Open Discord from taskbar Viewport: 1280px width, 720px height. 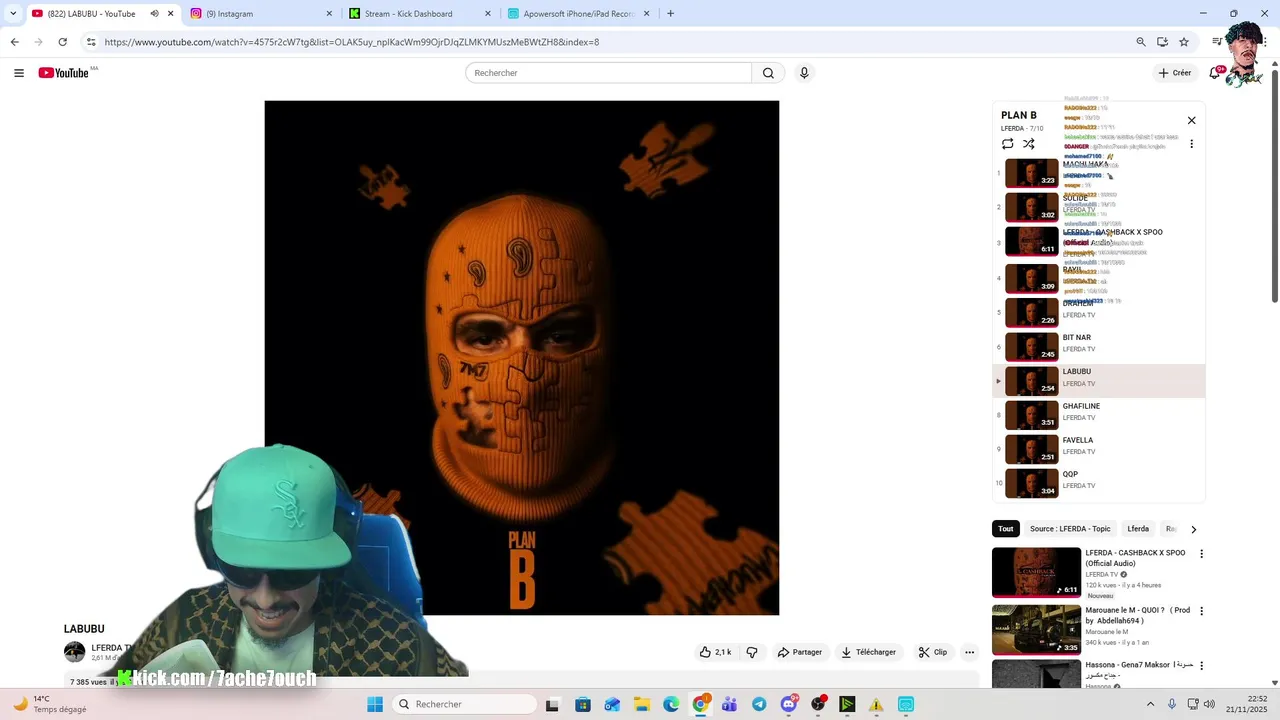coord(789,704)
